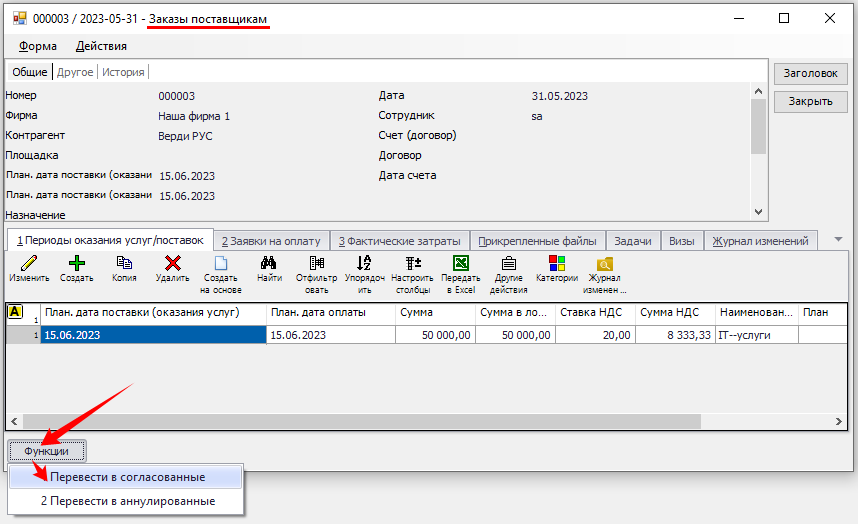
Task: Open Журнал изменений toolbar icon
Action: tap(605, 264)
